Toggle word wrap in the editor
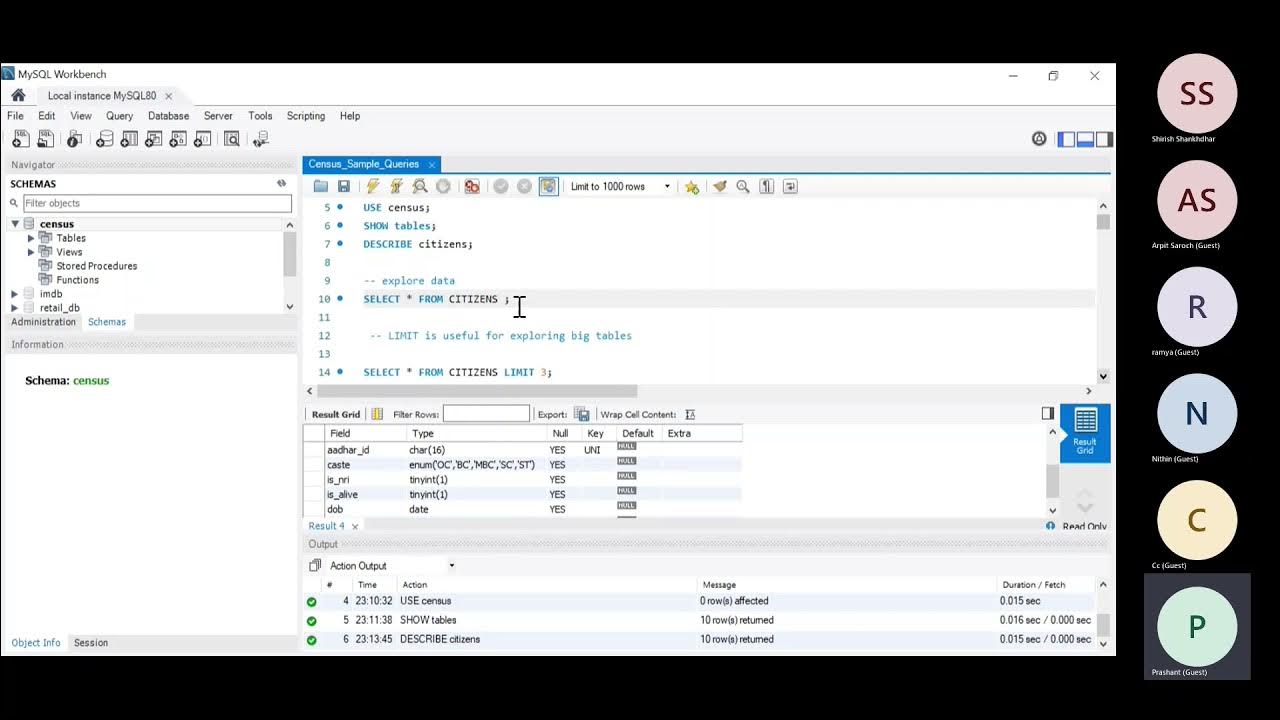1280x720 pixels. tap(790, 186)
